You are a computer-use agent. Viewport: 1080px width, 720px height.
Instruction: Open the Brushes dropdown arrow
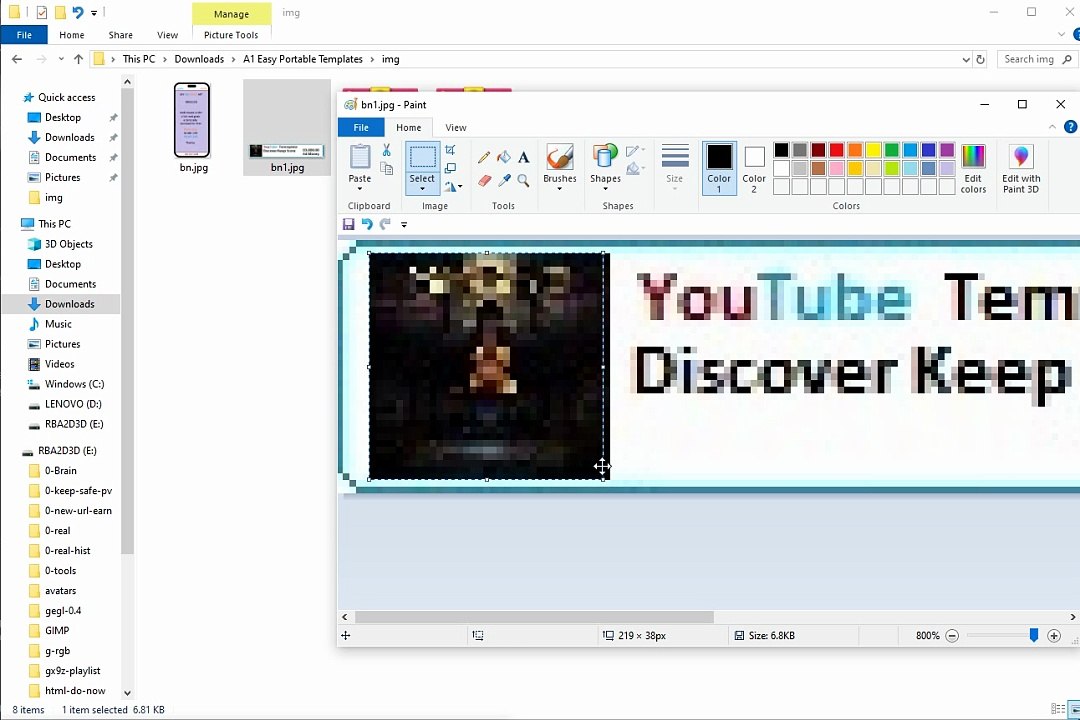tap(559, 189)
